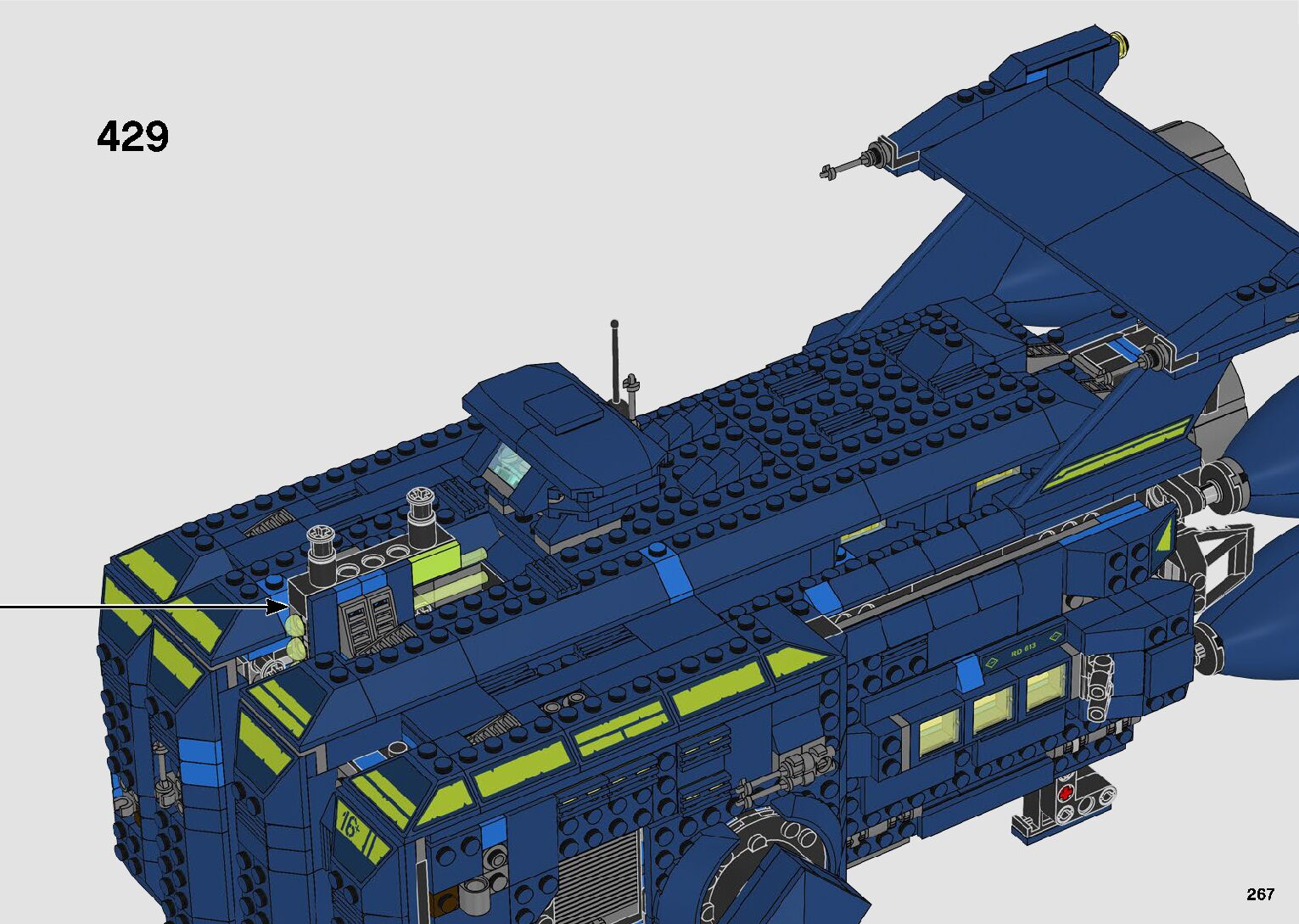Screen dimensions: 1299x924
Task: Click the red Technic pin near the landing gear
Action: point(1064,794)
